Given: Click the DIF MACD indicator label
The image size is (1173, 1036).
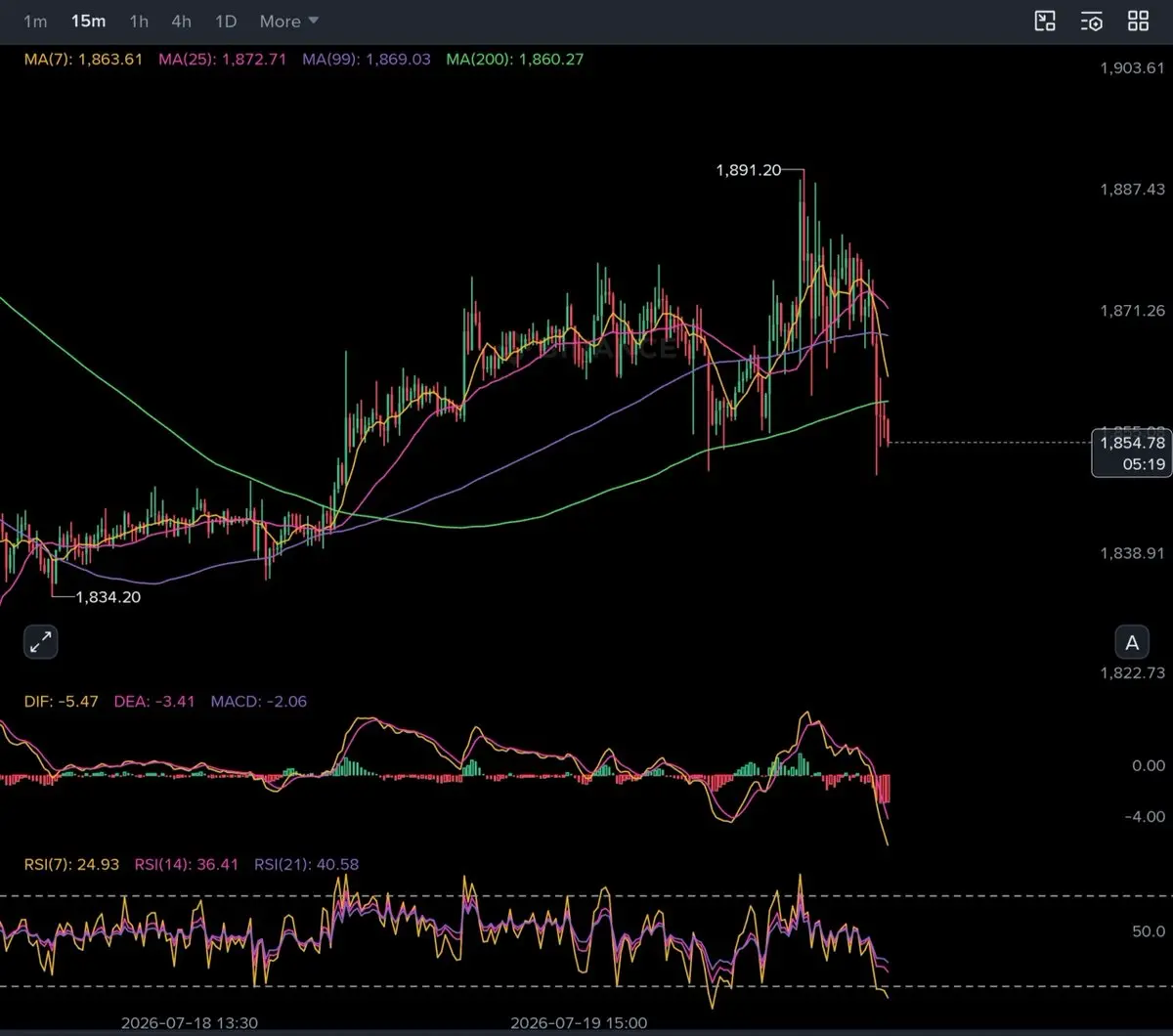Looking at the screenshot, I should click(x=62, y=701).
